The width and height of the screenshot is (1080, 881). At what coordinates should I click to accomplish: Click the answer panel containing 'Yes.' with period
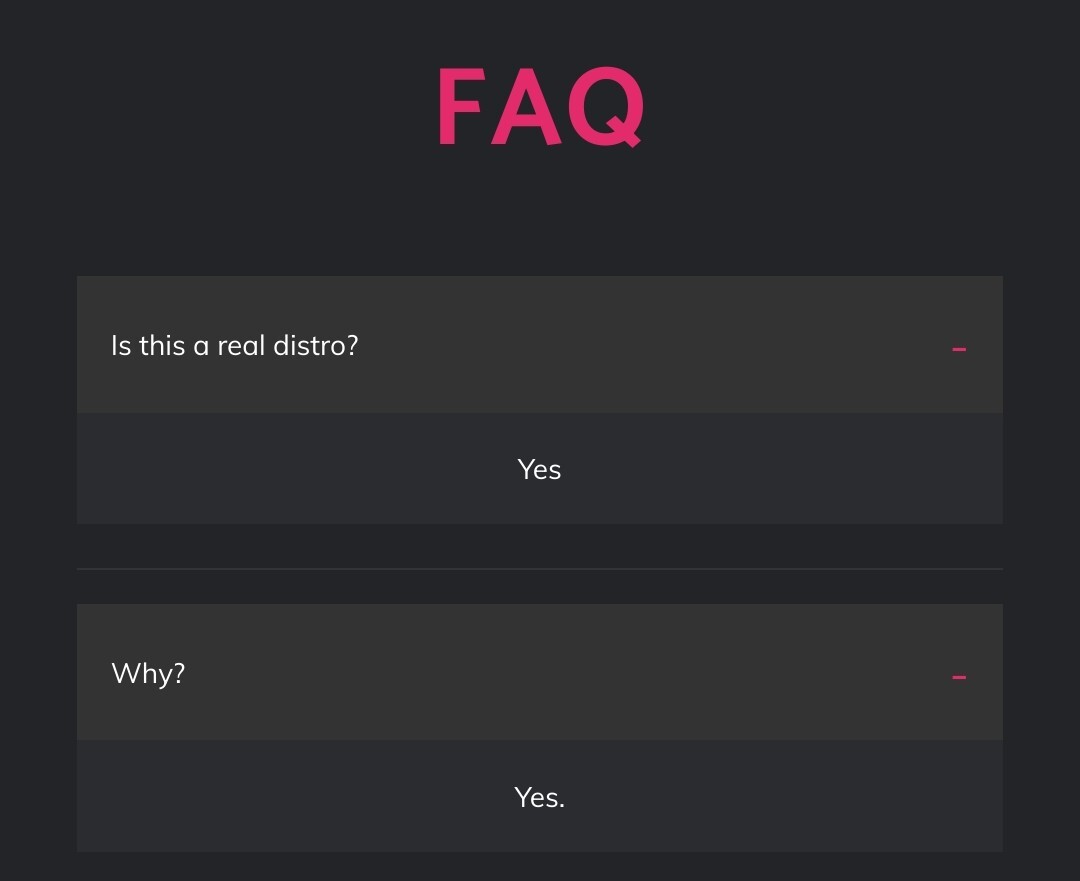(x=300, y=797)
